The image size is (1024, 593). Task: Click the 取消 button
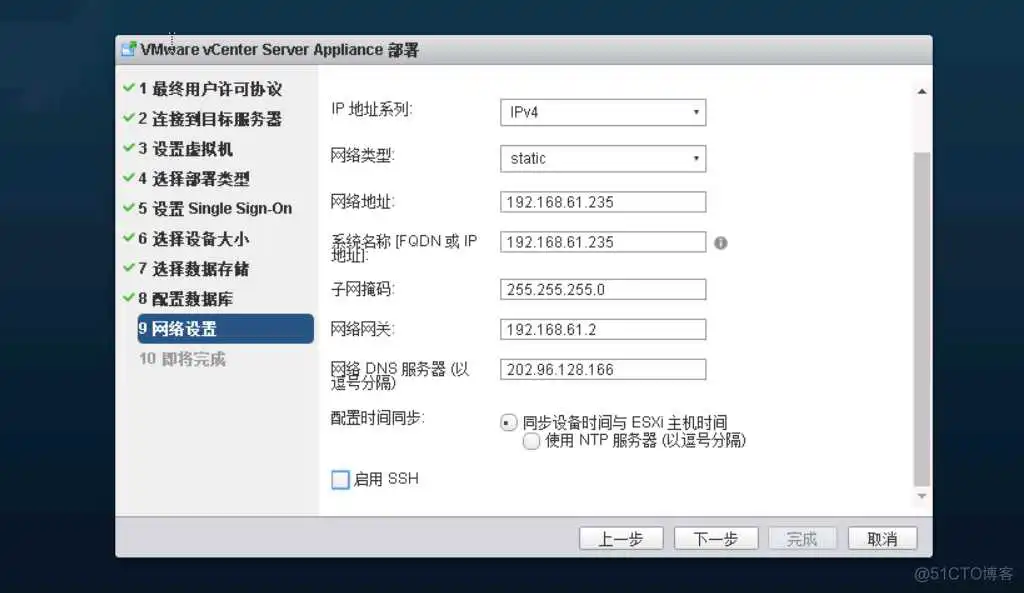(x=882, y=539)
